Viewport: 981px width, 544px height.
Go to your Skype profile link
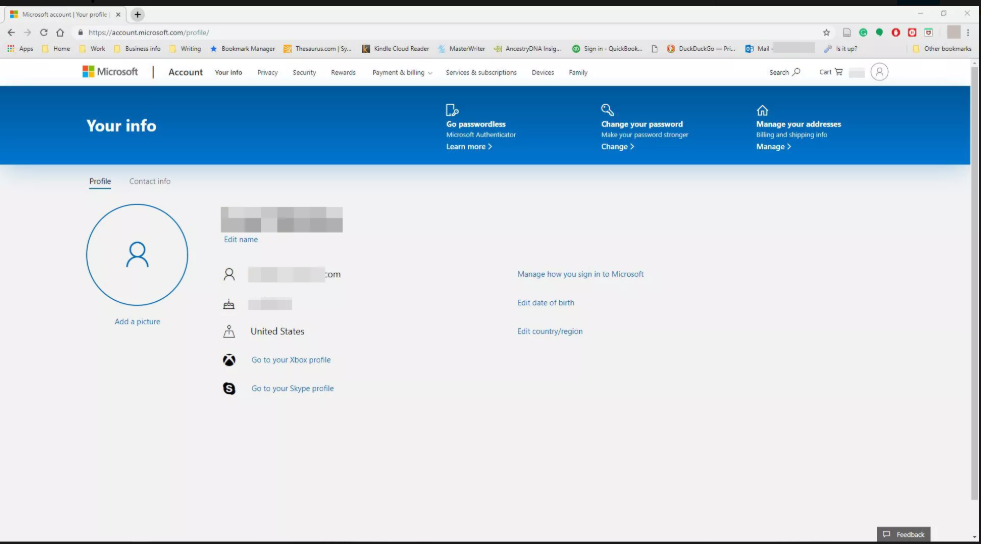[x=292, y=388]
